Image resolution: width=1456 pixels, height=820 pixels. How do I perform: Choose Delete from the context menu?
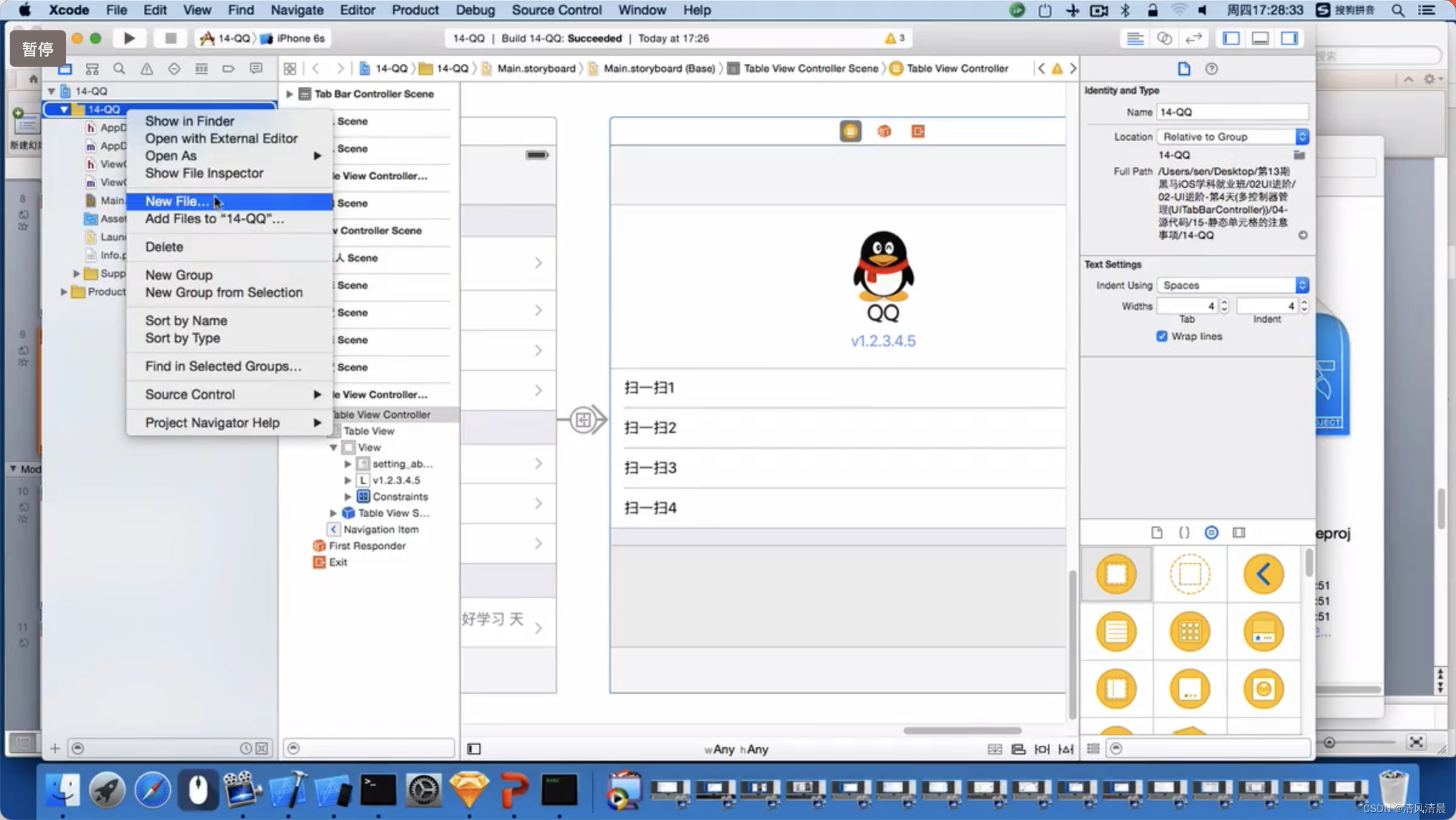[x=229, y=247]
